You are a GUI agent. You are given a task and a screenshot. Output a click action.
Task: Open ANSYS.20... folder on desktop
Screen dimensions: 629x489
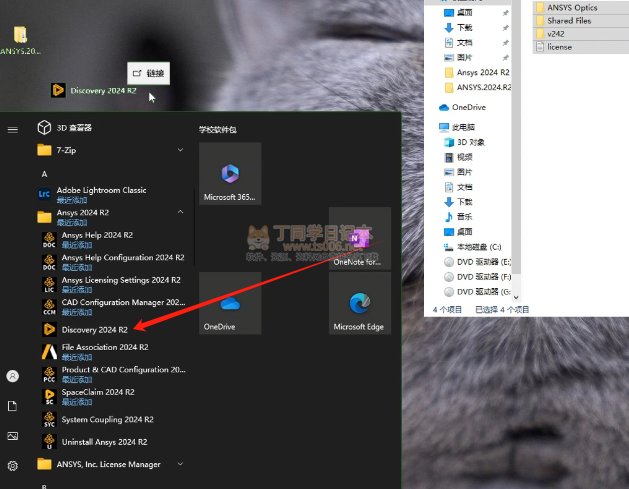20,40
